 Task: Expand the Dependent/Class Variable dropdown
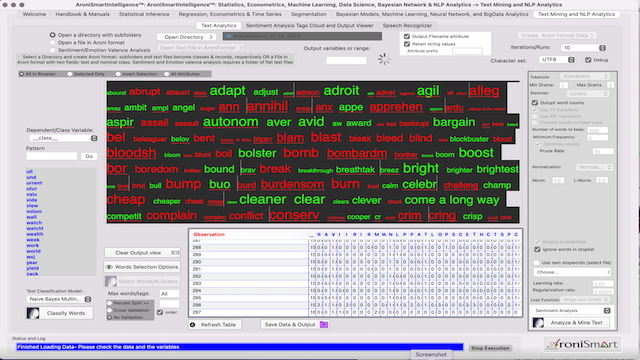click(62, 138)
